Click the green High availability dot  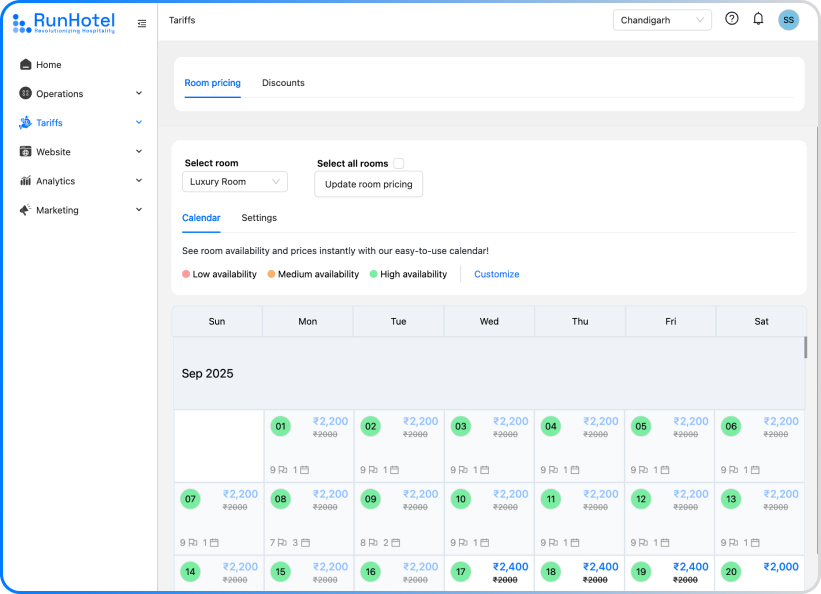373,274
